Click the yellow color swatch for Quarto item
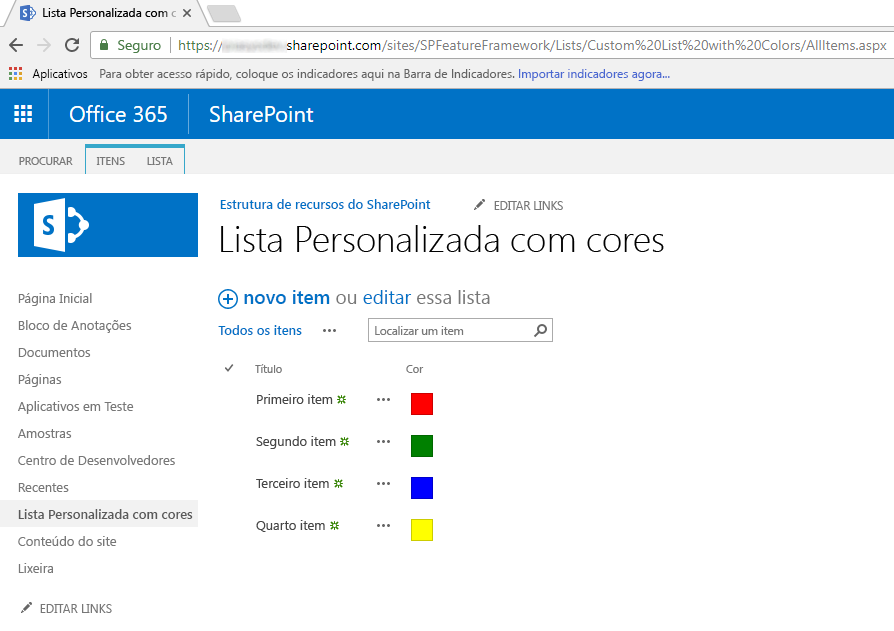The image size is (894, 631). click(422, 530)
